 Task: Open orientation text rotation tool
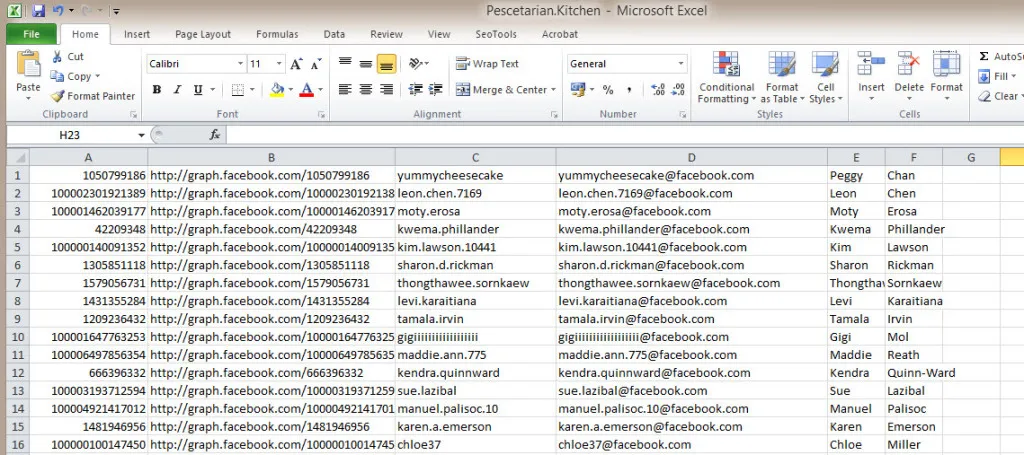pyautogui.click(x=415, y=63)
